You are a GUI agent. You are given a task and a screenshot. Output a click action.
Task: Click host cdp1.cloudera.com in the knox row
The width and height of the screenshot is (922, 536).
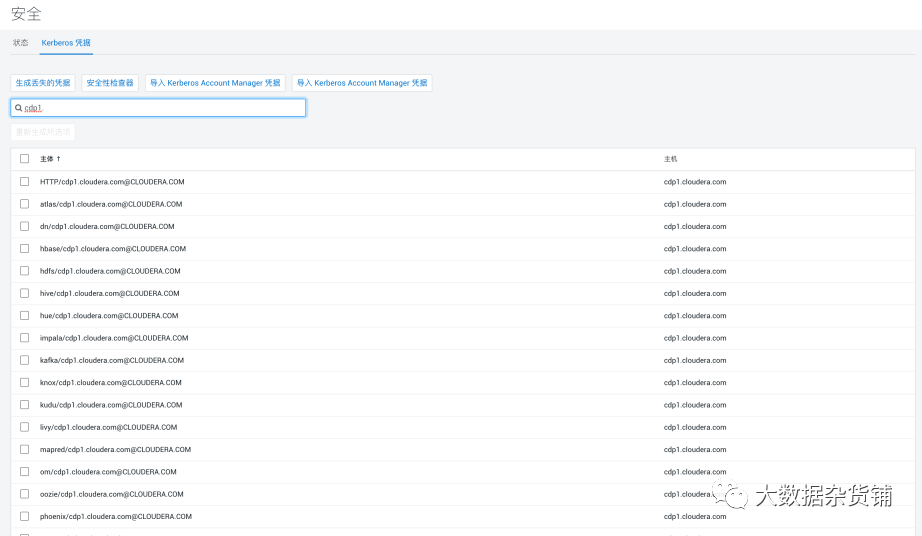695,383
